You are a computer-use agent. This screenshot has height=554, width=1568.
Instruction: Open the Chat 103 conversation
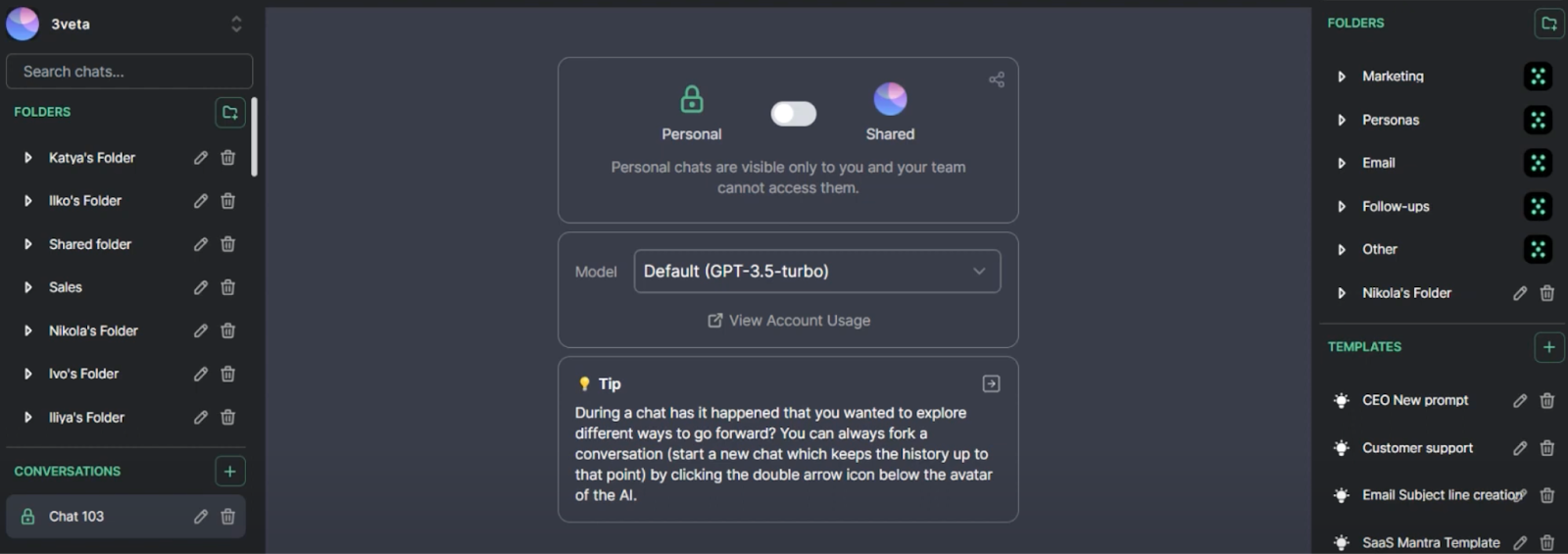tap(76, 517)
